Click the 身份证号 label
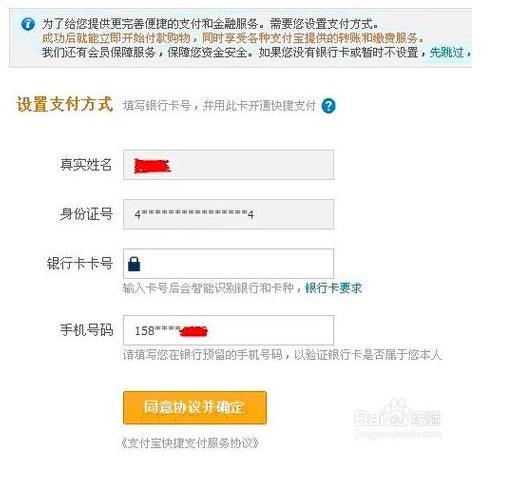This screenshot has height=482, width=517. point(86,214)
